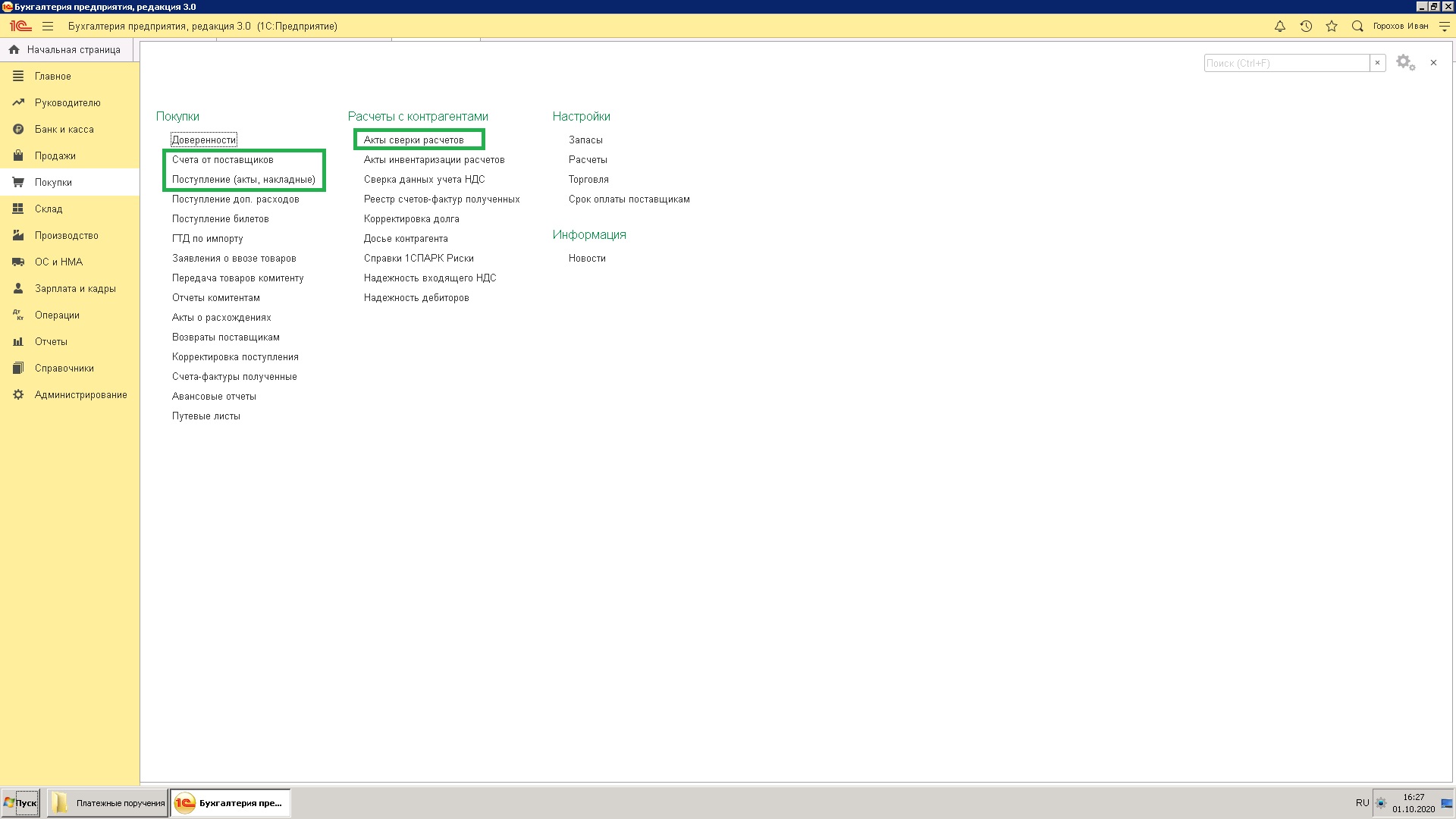Open the Зарплата и кадры section

click(x=75, y=289)
